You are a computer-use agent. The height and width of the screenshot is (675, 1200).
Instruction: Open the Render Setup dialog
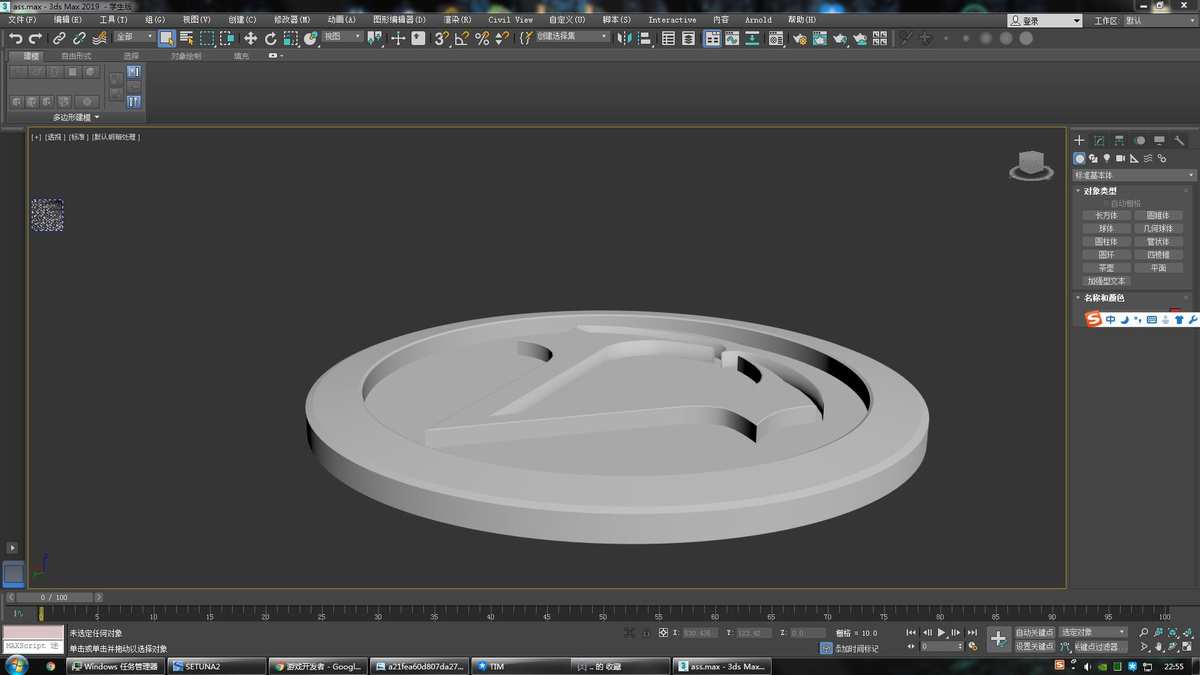800,38
